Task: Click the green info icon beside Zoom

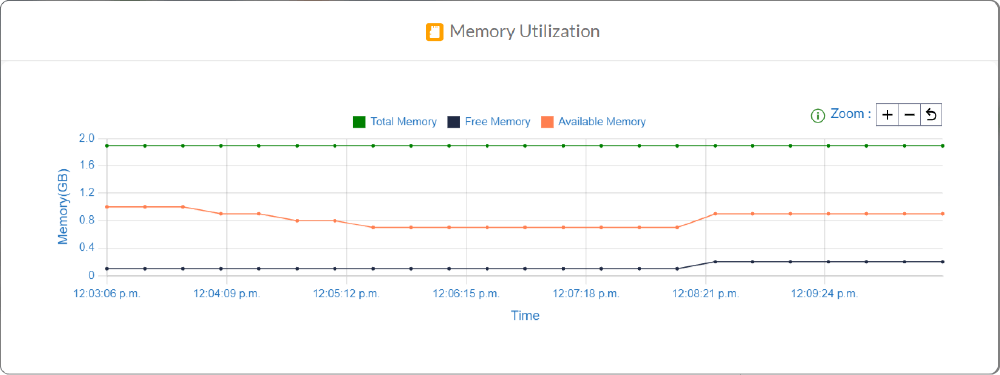Action: pyautogui.click(x=818, y=115)
